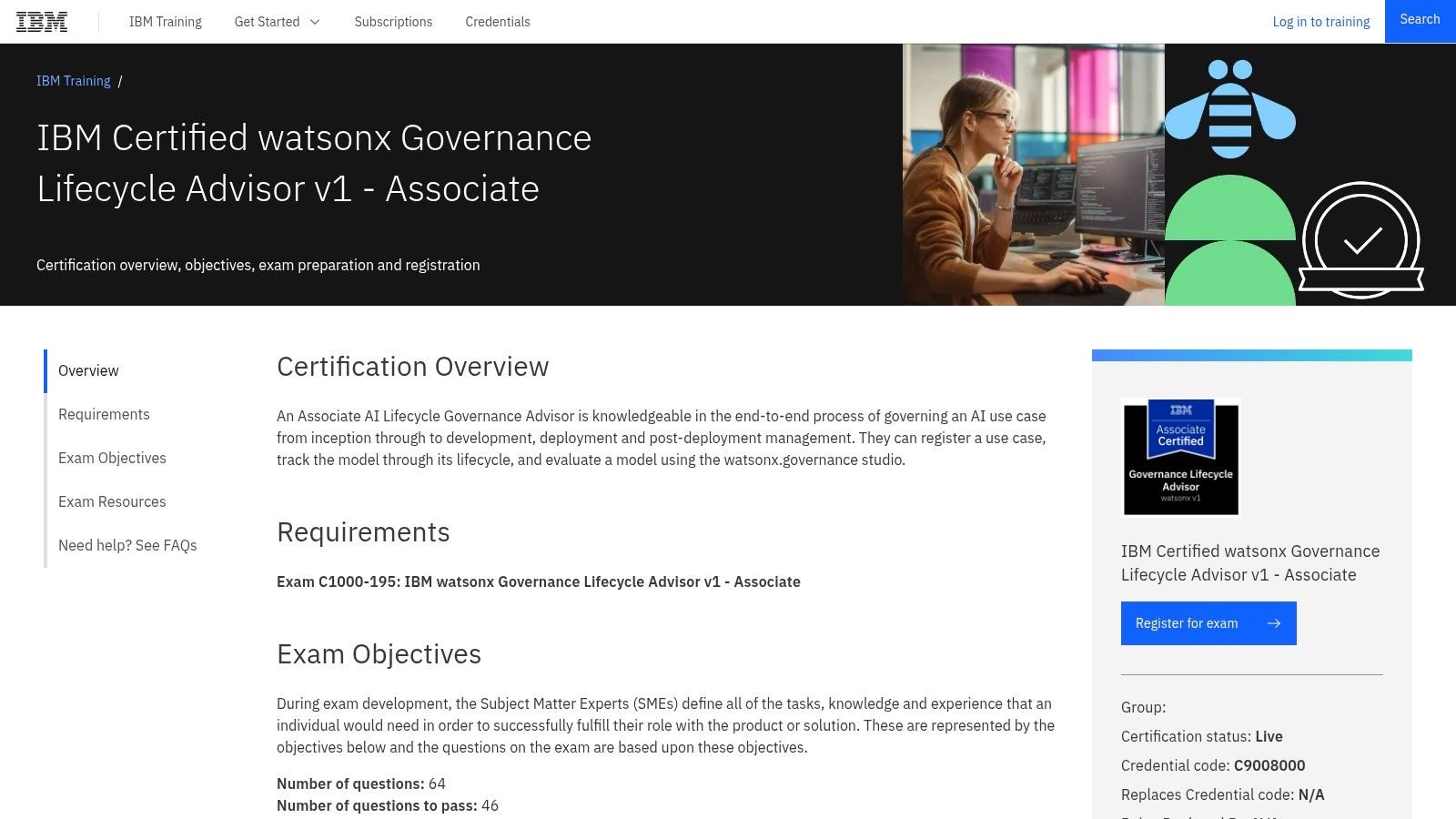The width and height of the screenshot is (1456, 819).
Task: Follow the IBM Training breadcrumb link
Action: 74,81
